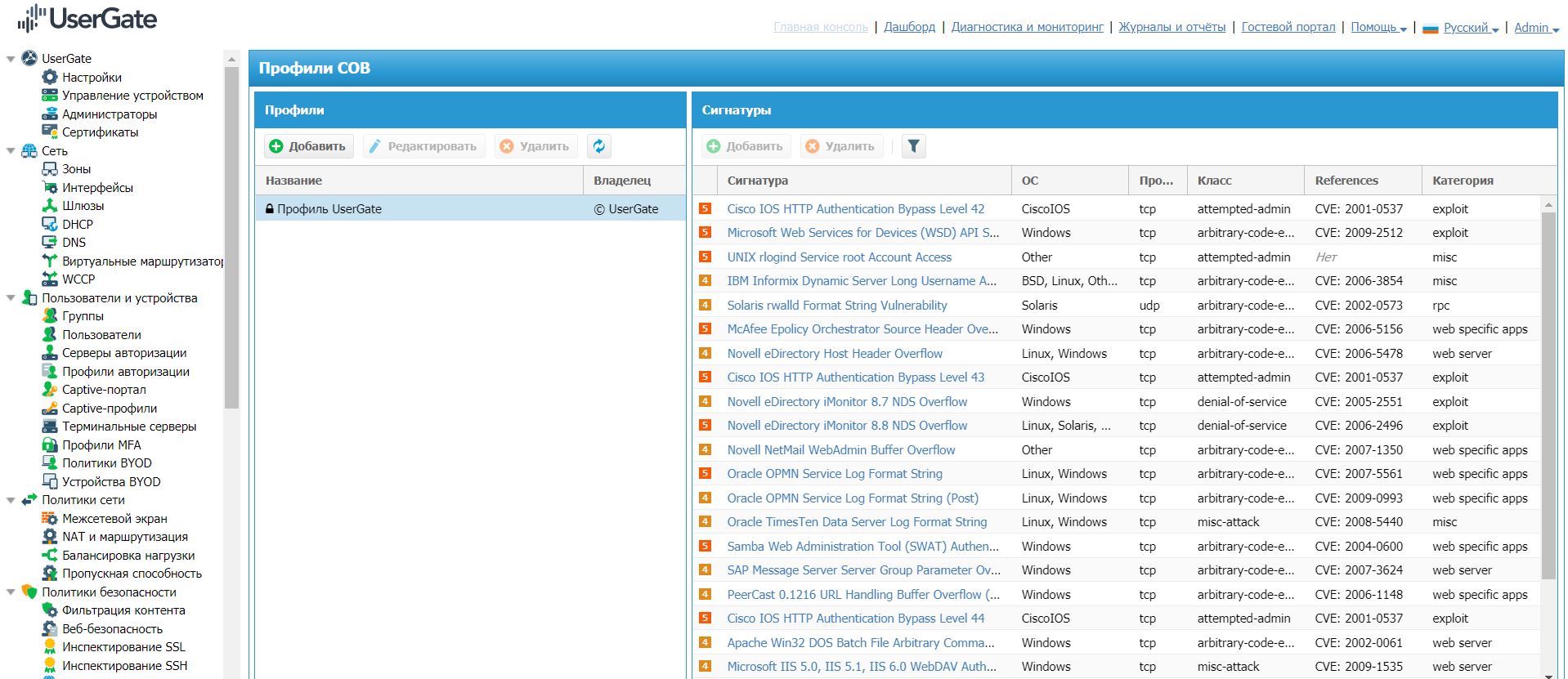The height and width of the screenshot is (679, 1568).
Task: Click the Межсетевой экран firewall icon
Action: point(50,519)
